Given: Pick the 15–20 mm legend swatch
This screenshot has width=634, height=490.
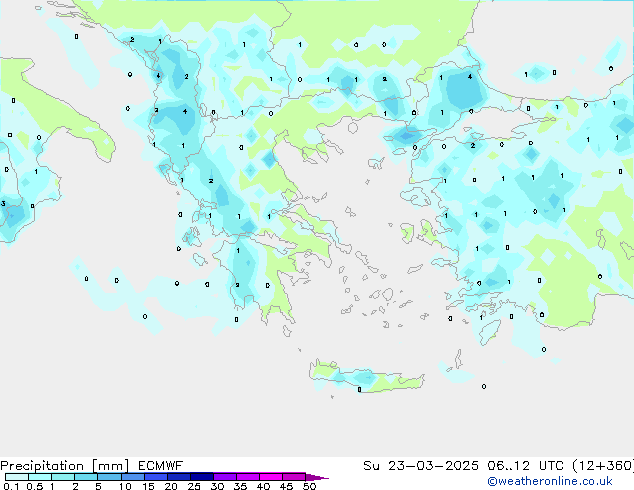Looking at the screenshot, I should point(155,477).
